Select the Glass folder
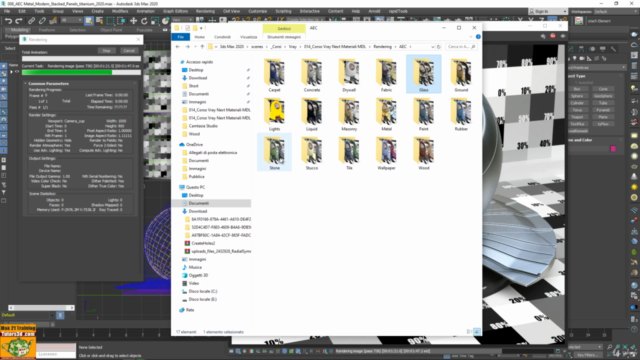Screen dimensions: 640x360 424,75
